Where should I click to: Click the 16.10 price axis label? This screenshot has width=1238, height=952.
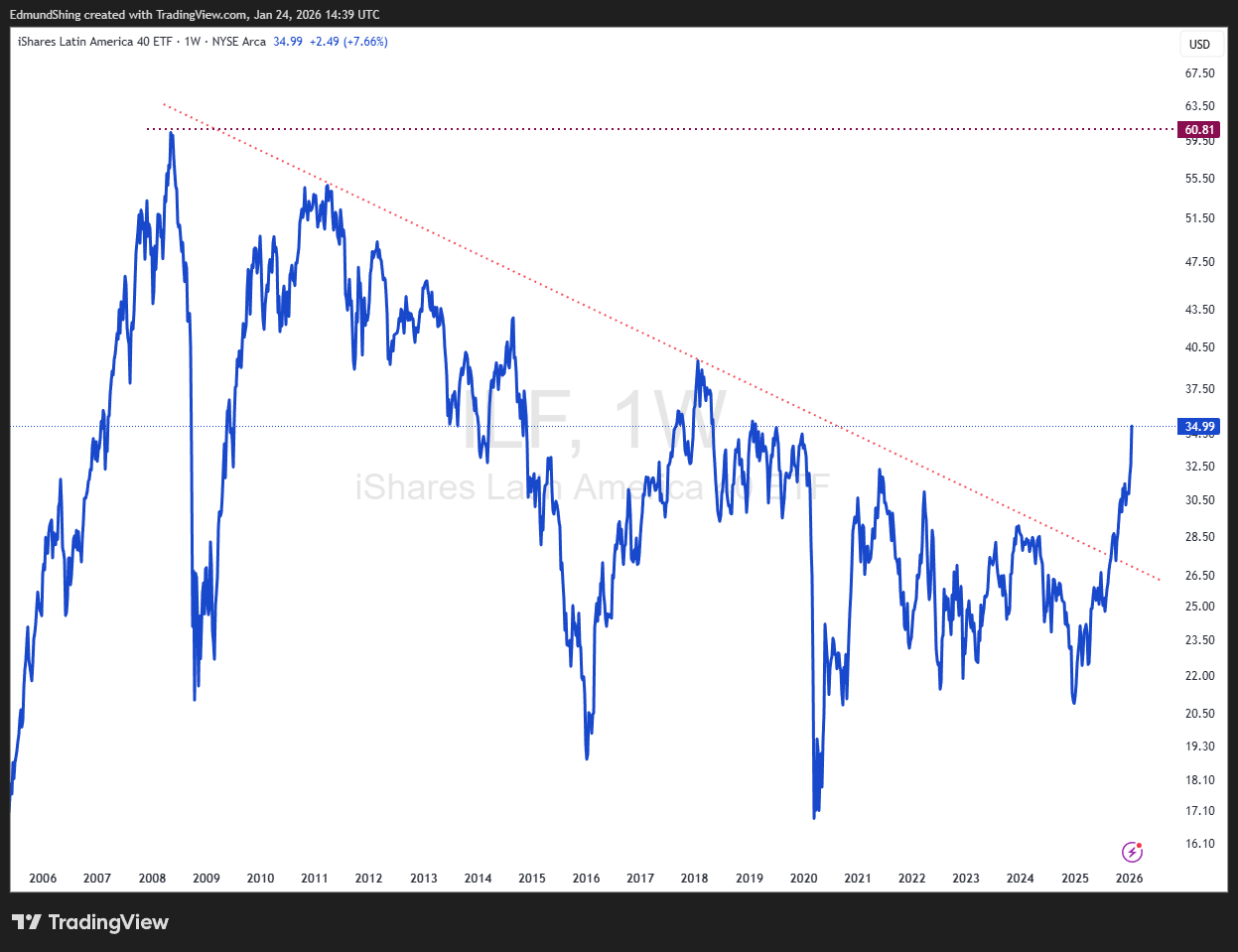click(x=1199, y=844)
